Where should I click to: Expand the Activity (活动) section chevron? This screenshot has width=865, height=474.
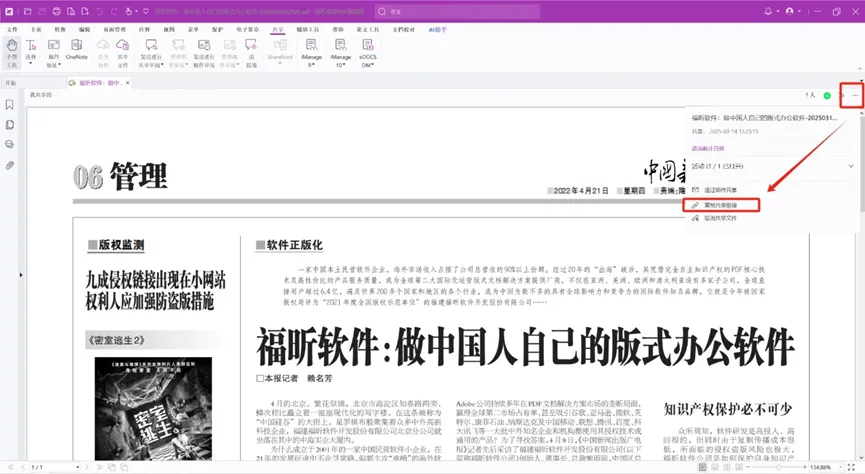point(851,166)
